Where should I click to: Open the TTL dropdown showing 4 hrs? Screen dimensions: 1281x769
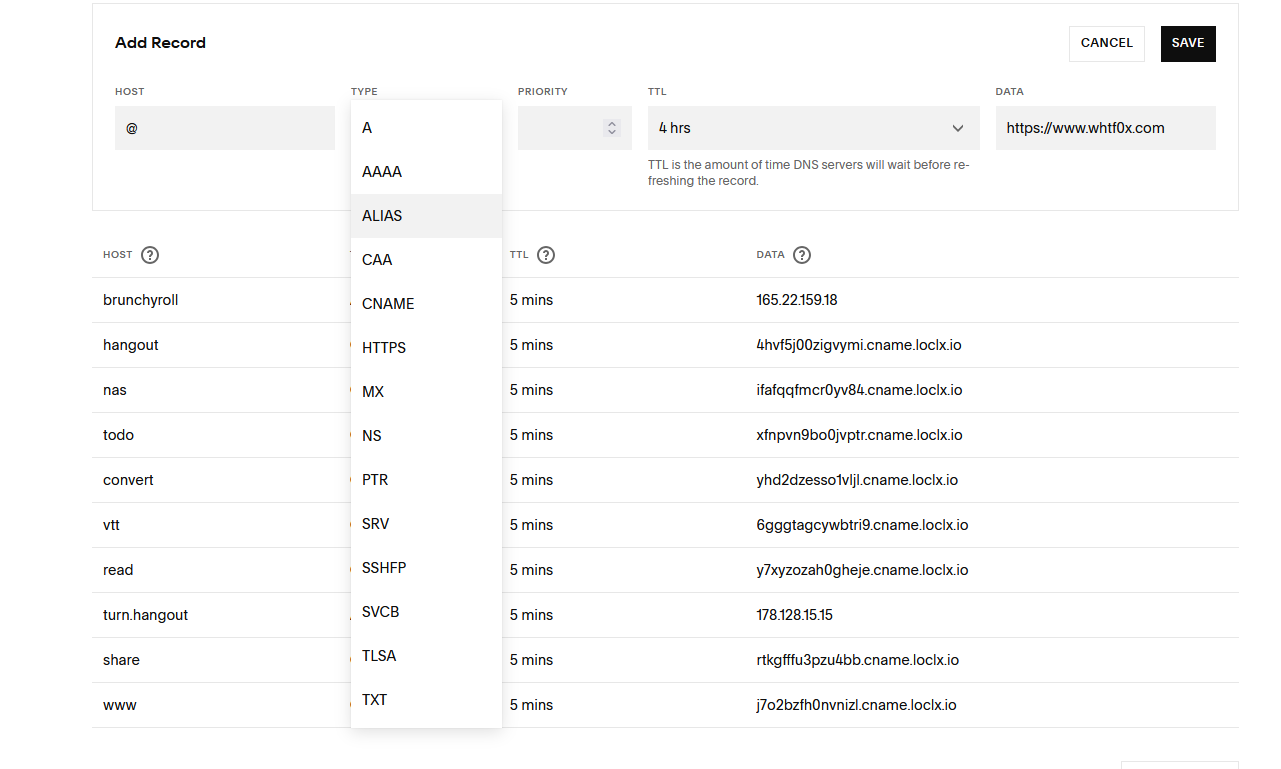pyautogui.click(x=813, y=128)
